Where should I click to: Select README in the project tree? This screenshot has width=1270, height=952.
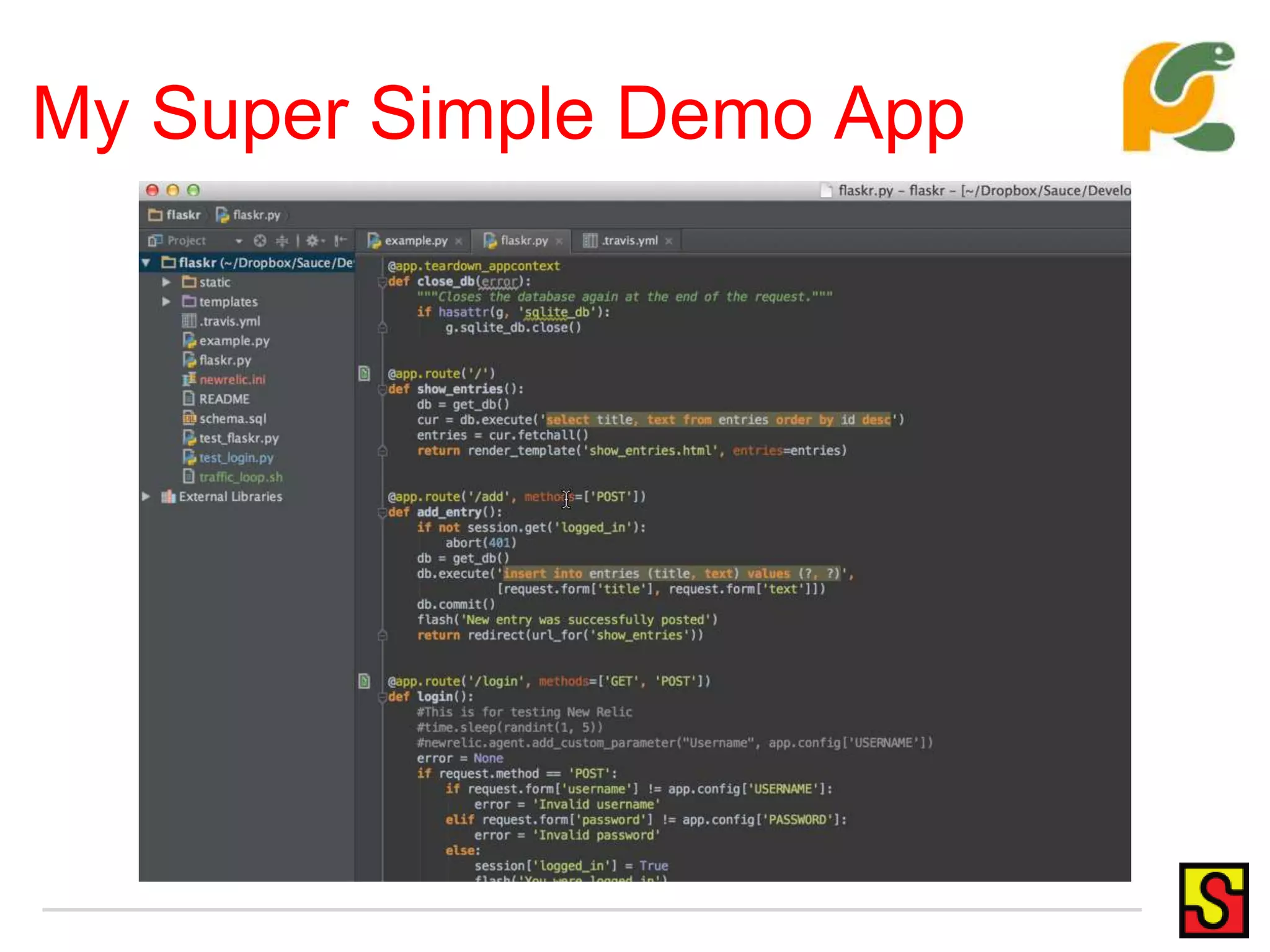[x=216, y=399]
